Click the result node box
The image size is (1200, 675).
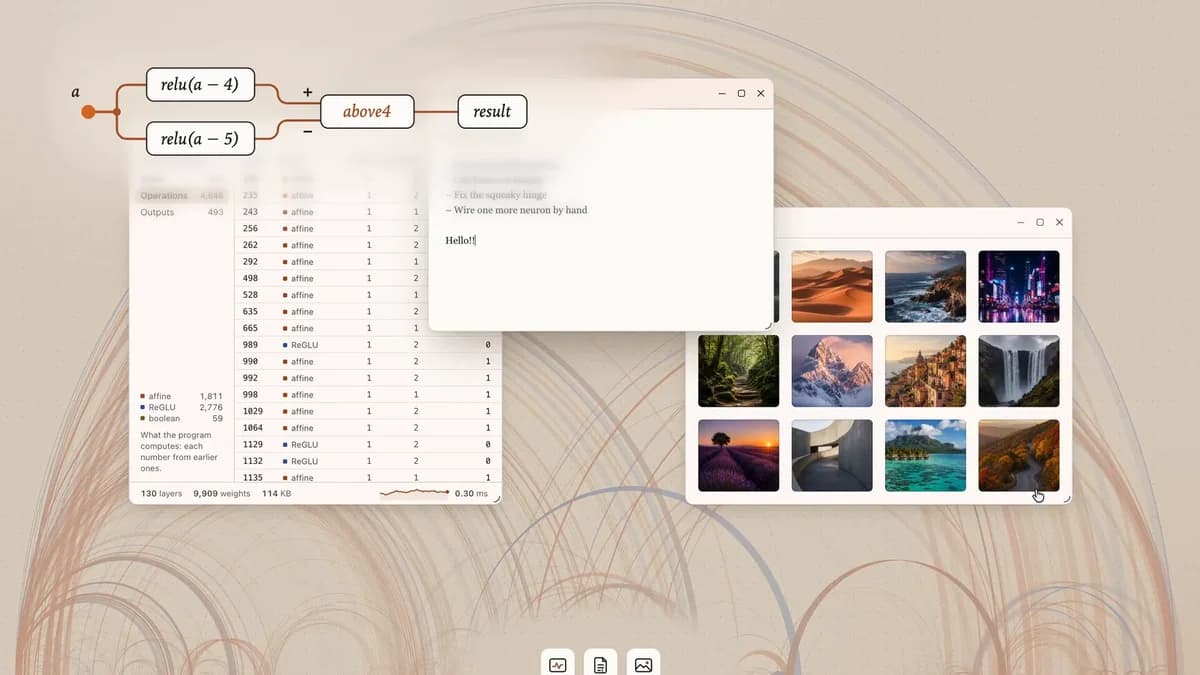[x=492, y=111]
